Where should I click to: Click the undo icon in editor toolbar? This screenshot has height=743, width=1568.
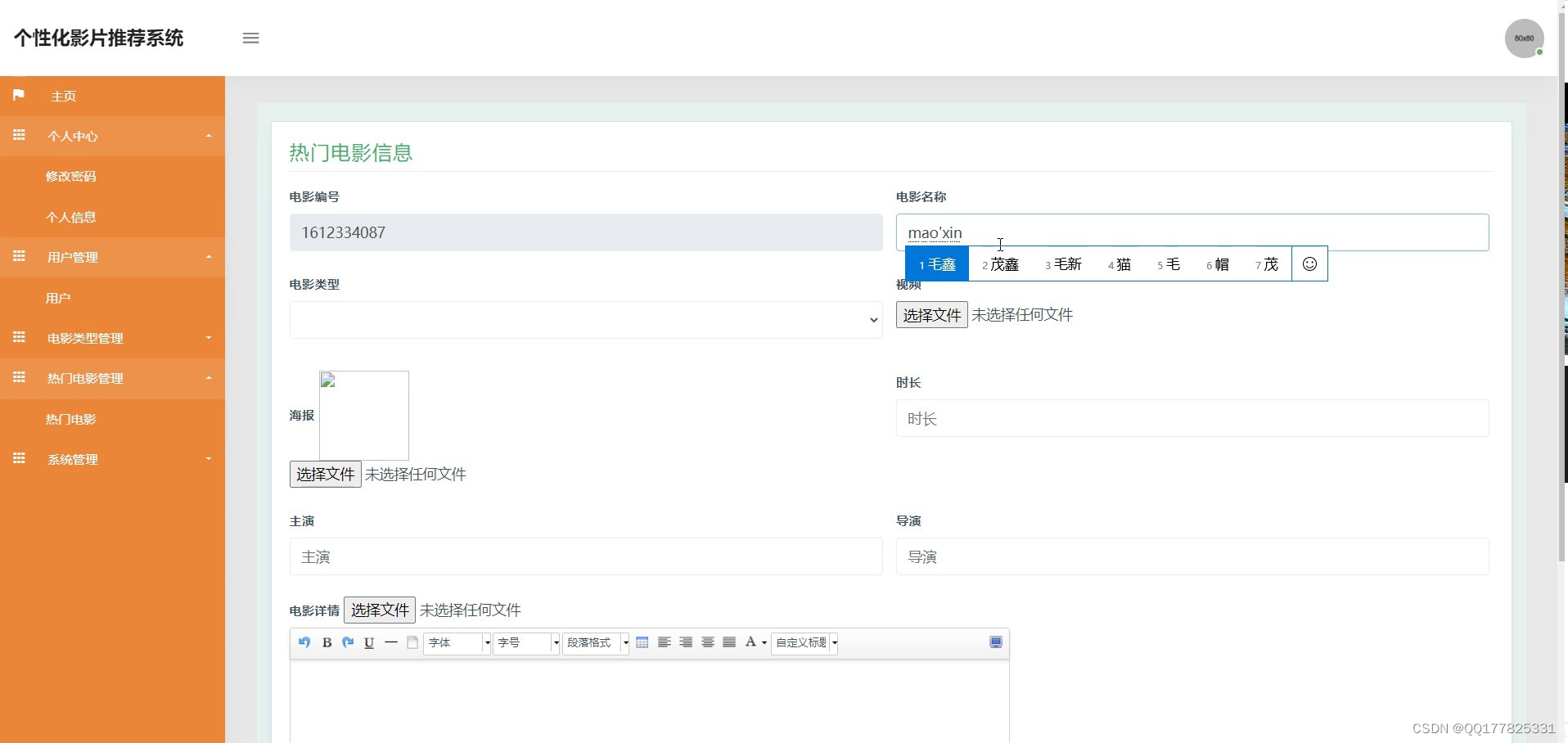304,642
